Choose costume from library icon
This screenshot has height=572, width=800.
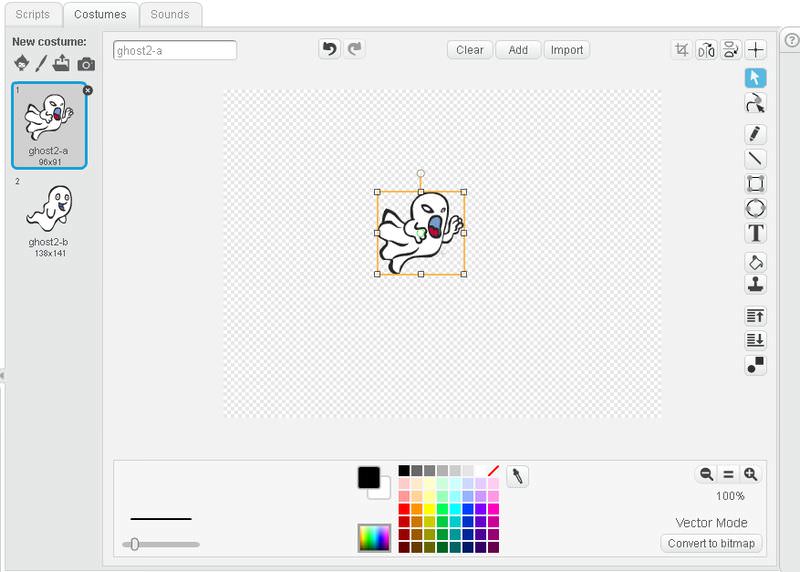pos(21,63)
